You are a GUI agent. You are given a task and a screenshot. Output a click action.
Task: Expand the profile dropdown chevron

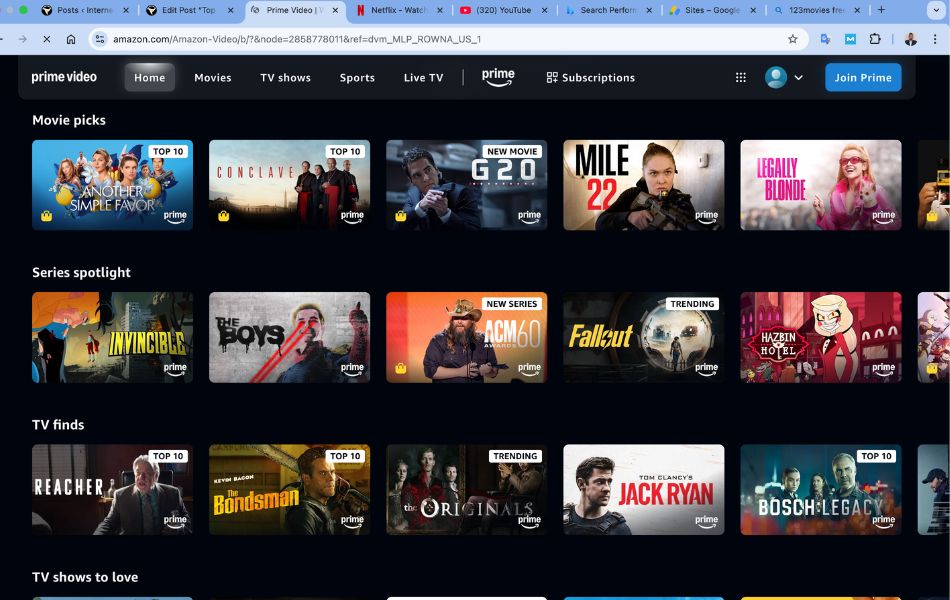pos(799,78)
